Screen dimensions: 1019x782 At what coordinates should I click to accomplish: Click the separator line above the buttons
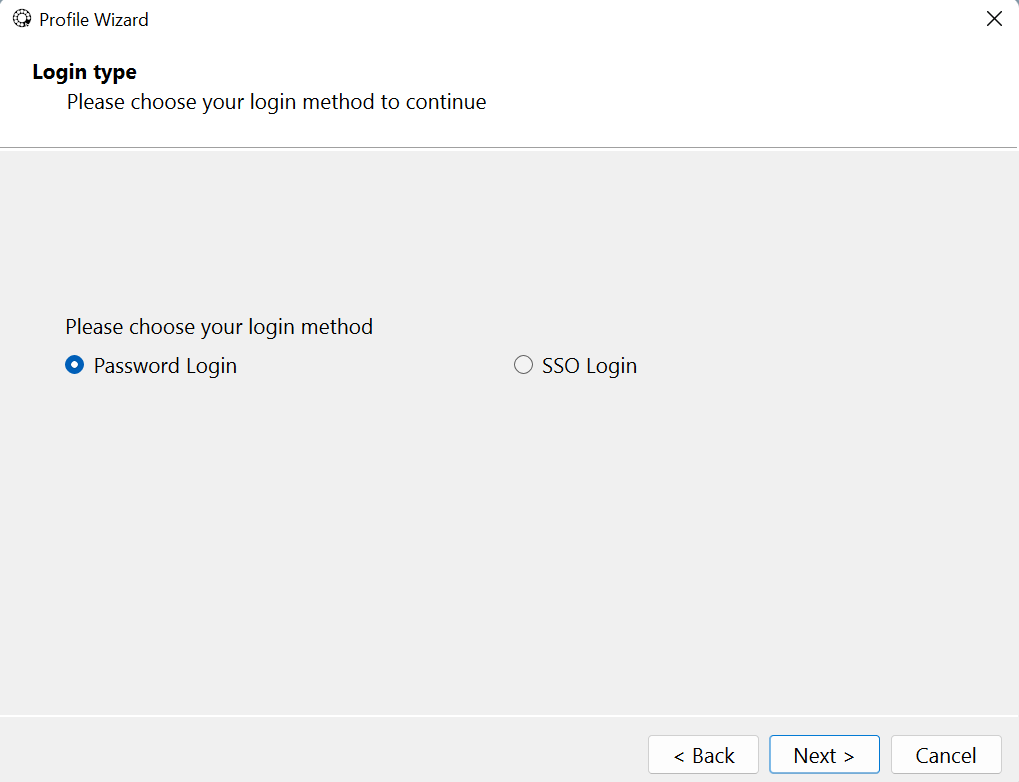click(509, 716)
